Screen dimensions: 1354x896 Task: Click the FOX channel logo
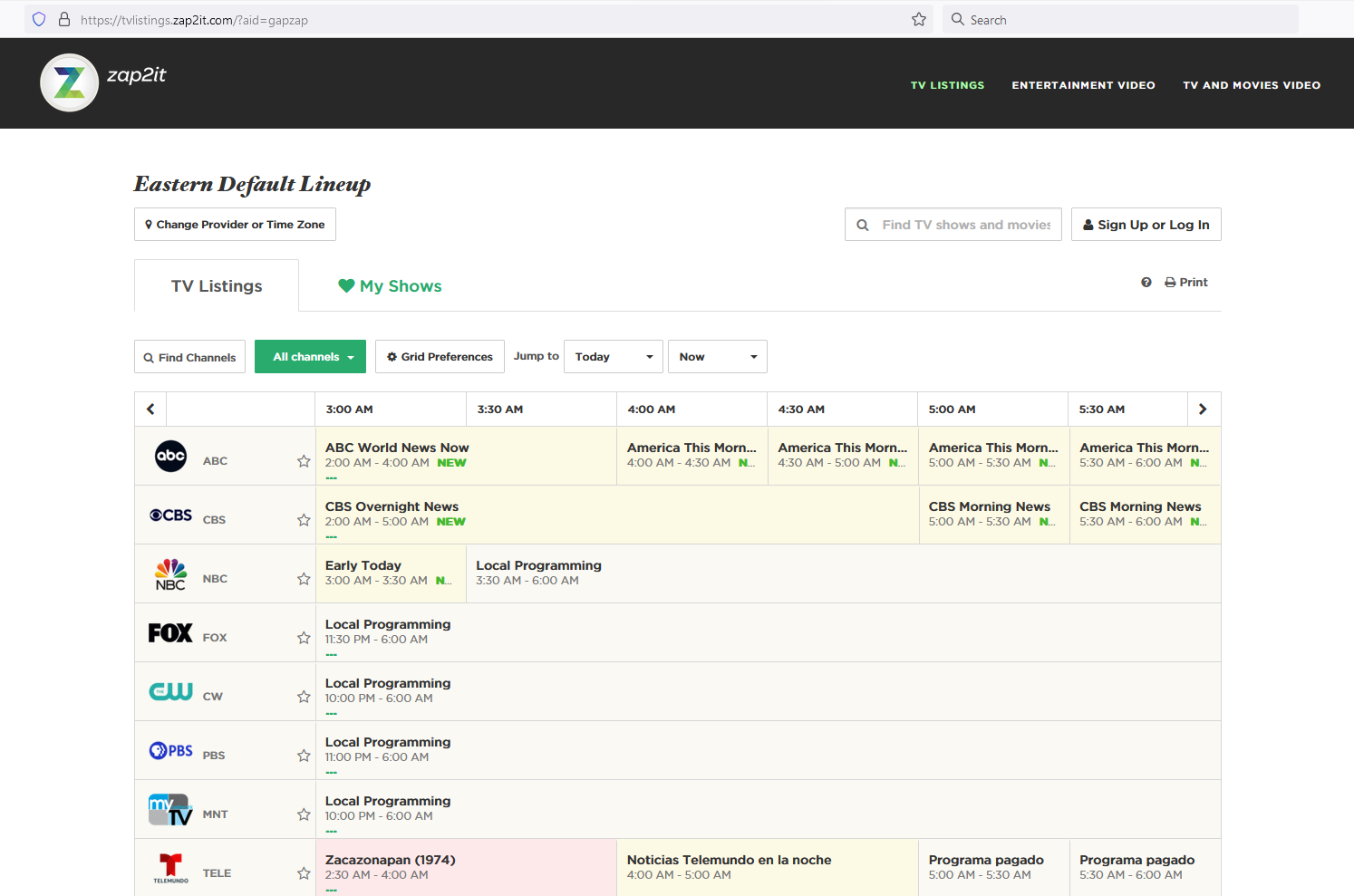[170, 632]
